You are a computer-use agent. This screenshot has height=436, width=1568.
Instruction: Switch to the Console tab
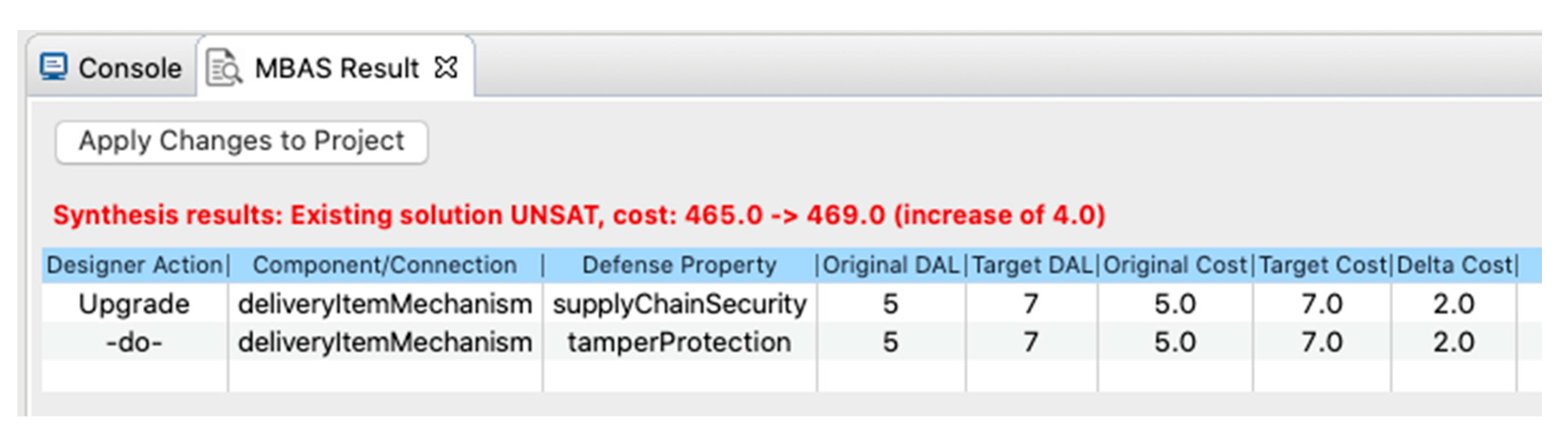130,68
